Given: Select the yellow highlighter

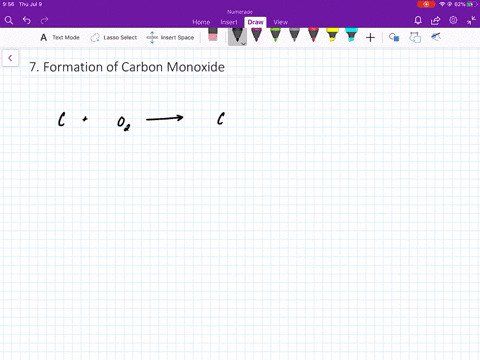Looking at the screenshot, I should (x=332, y=35).
